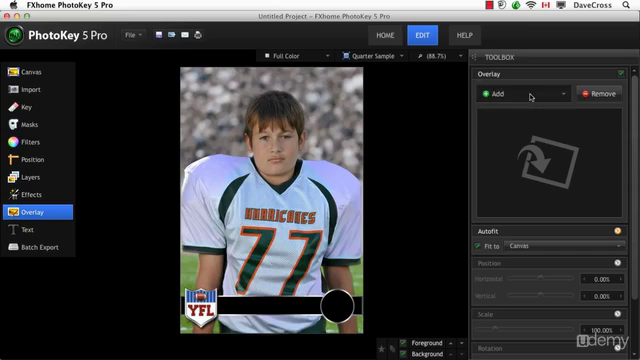Toggle the Fit to checkbox
This screenshot has width=640, height=360.
478,246
